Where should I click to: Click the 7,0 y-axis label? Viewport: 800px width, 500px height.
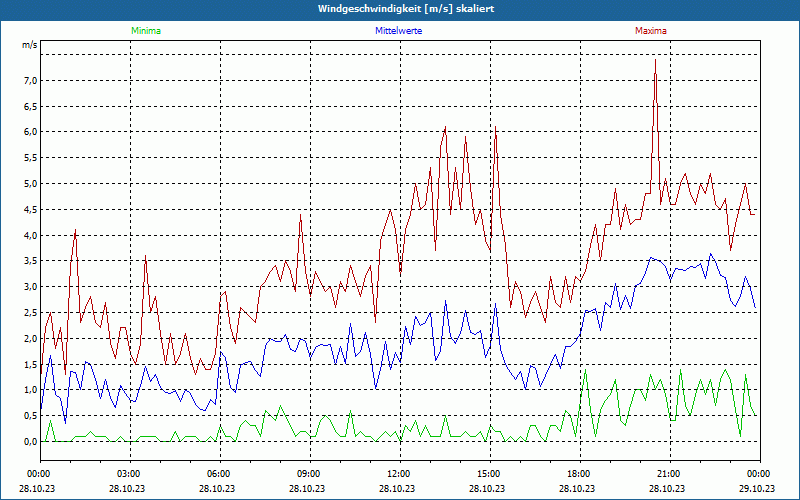point(30,81)
